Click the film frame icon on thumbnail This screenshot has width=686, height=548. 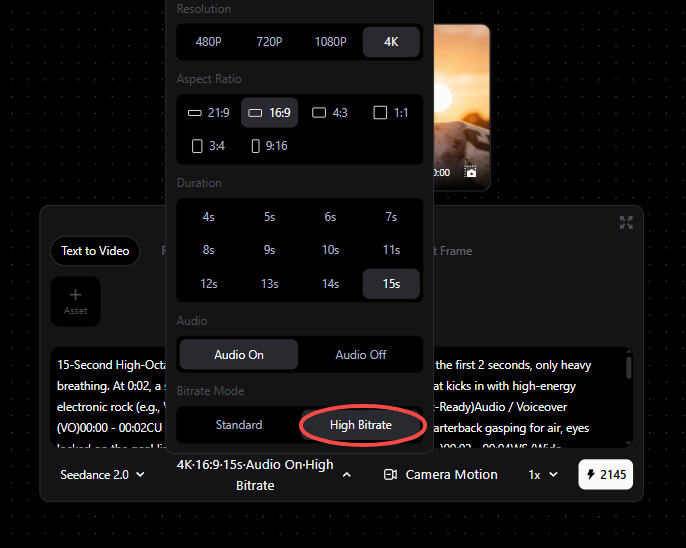470,172
